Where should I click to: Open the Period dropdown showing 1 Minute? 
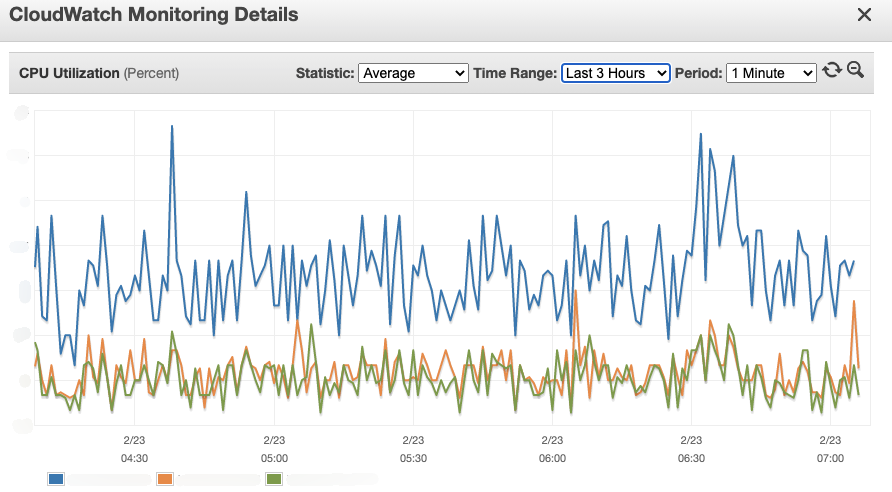pos(771,73)
